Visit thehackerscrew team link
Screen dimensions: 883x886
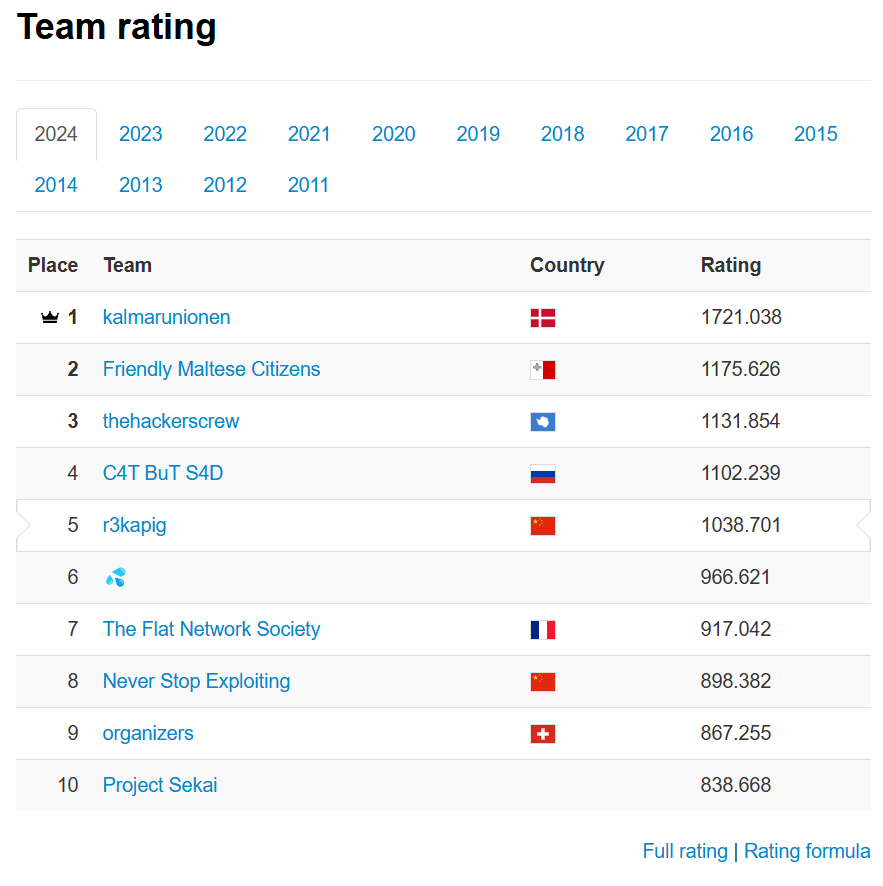click(x=171, y=422)
